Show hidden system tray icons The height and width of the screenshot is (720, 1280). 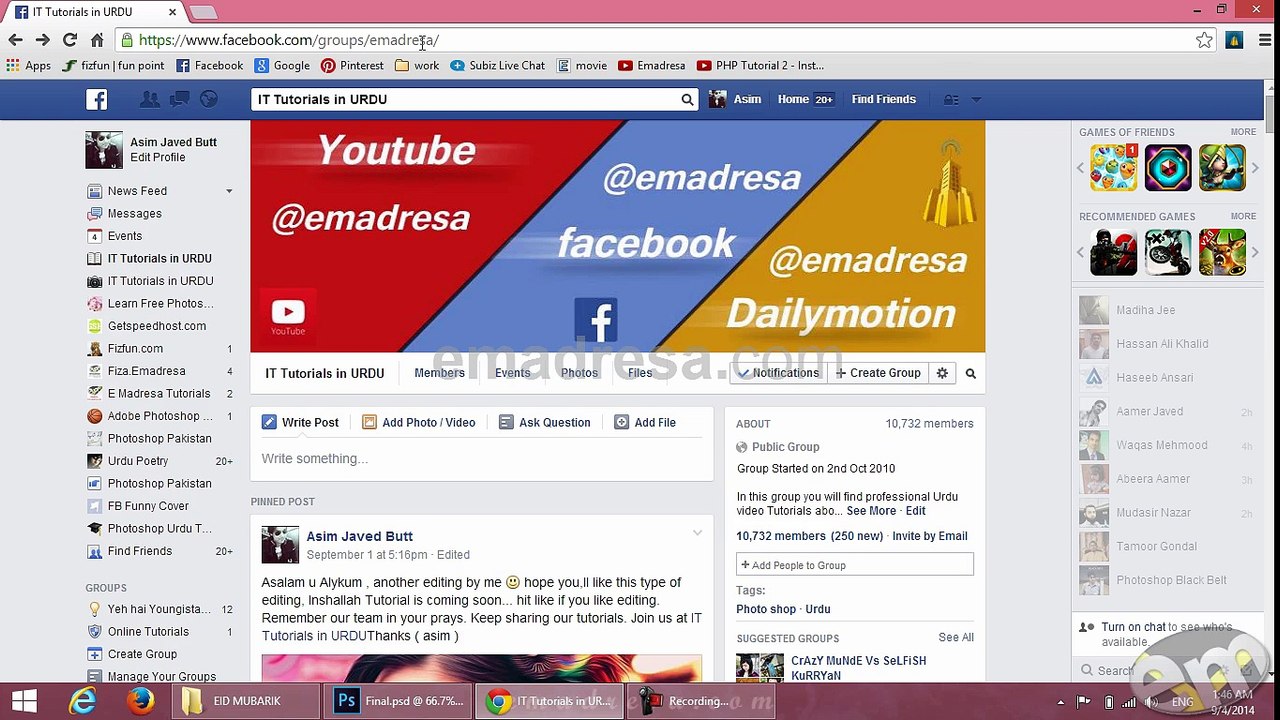[1061, 702]
